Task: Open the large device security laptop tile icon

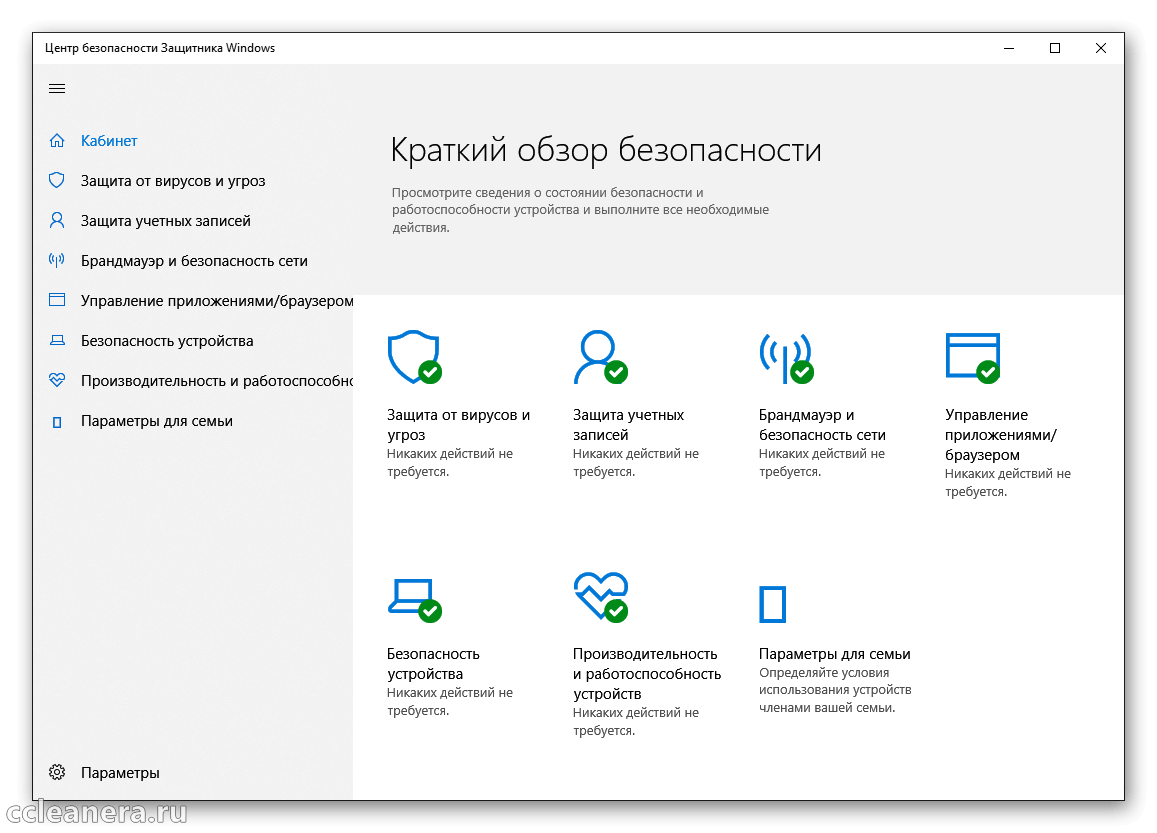Action: (415, 601)
